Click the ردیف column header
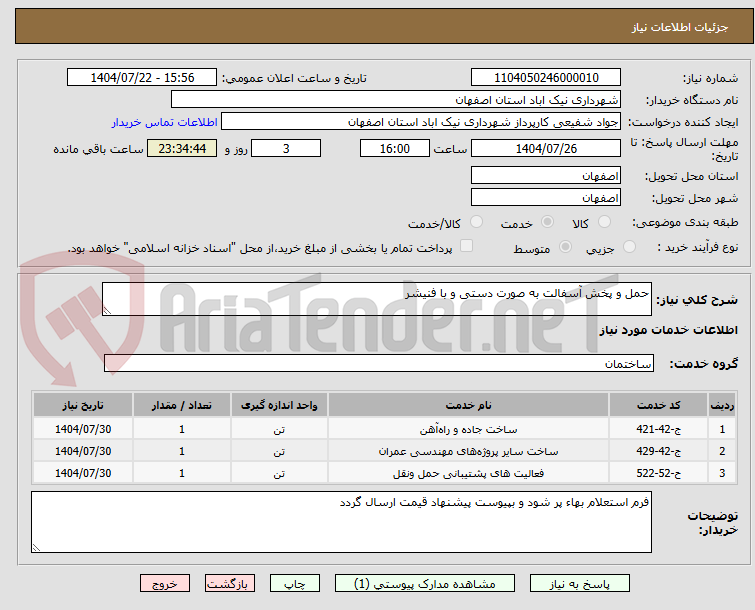Image resolution: width=755 pixels, height=610 pixels. [x=722, y=405]
